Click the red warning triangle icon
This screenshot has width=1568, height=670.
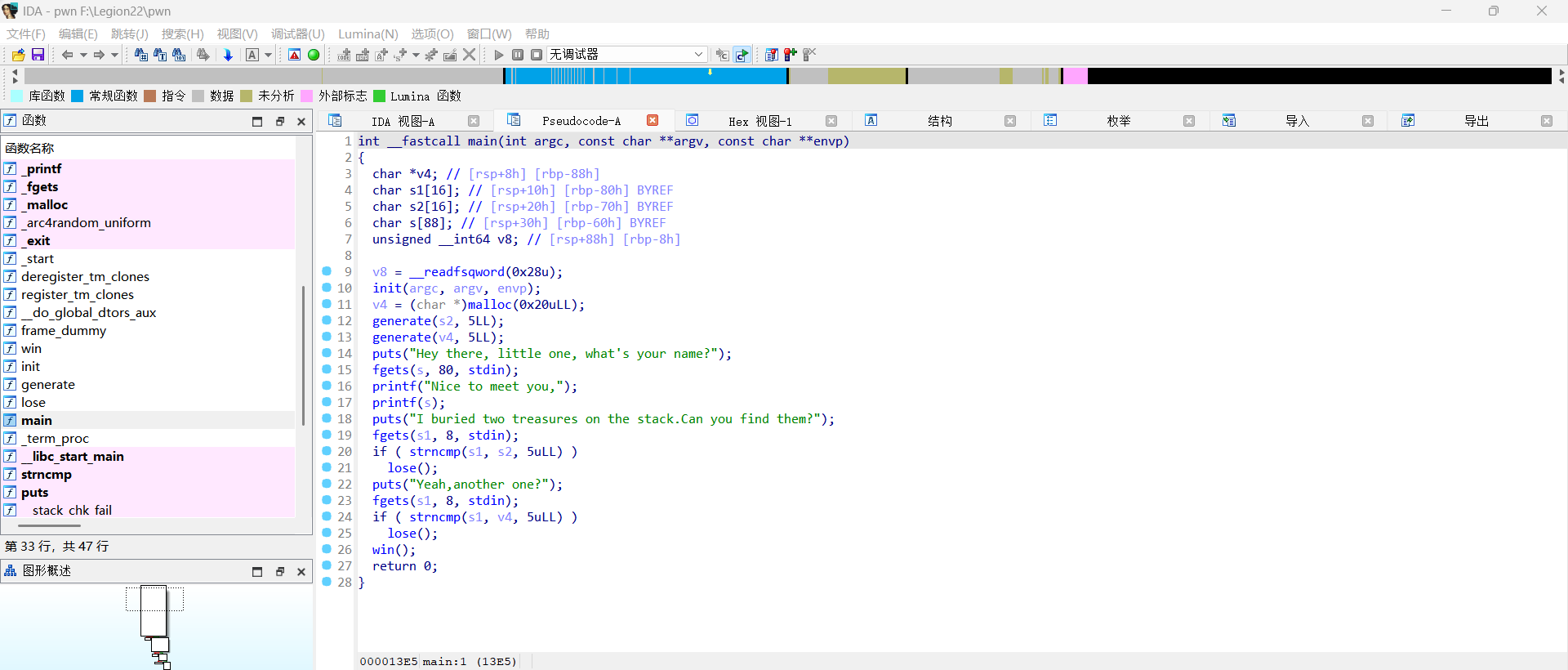295,55
